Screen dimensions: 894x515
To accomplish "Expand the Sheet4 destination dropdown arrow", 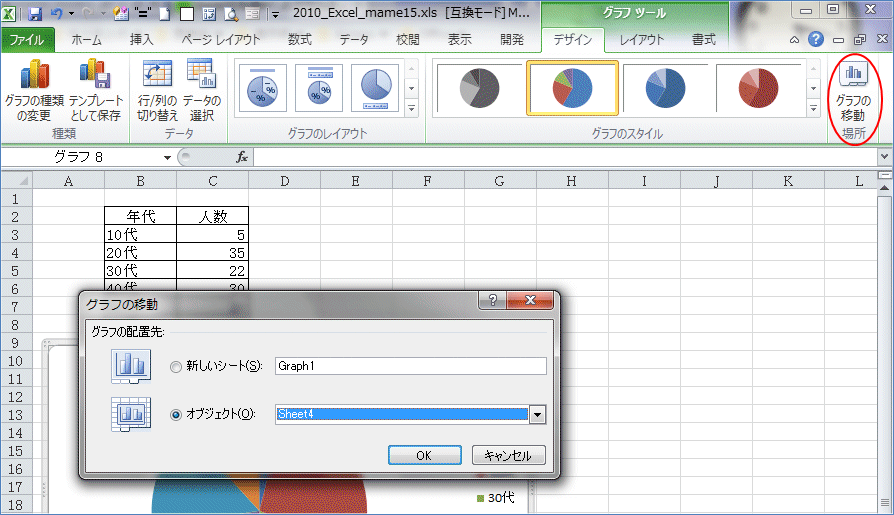I will (x=537, y=414).
